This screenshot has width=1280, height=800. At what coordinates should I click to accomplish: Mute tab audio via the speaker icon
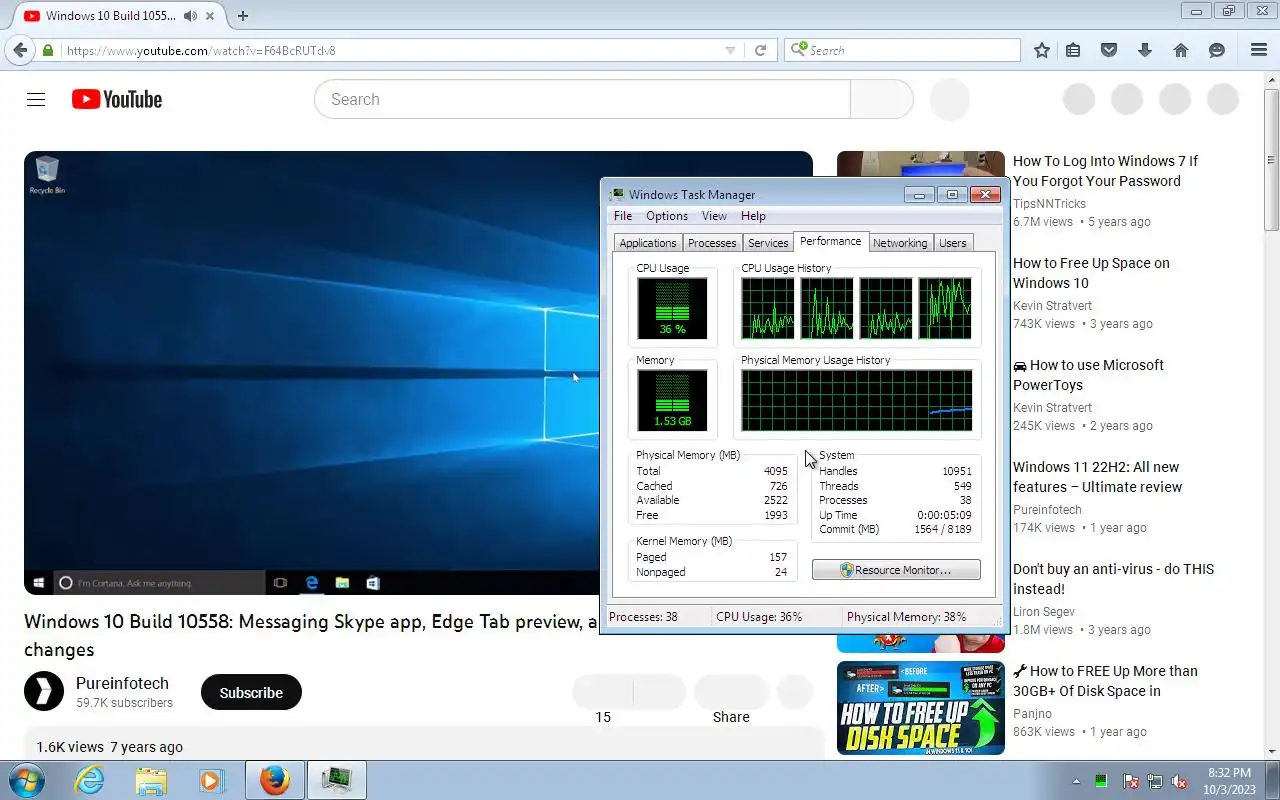[x=190, y=16]
